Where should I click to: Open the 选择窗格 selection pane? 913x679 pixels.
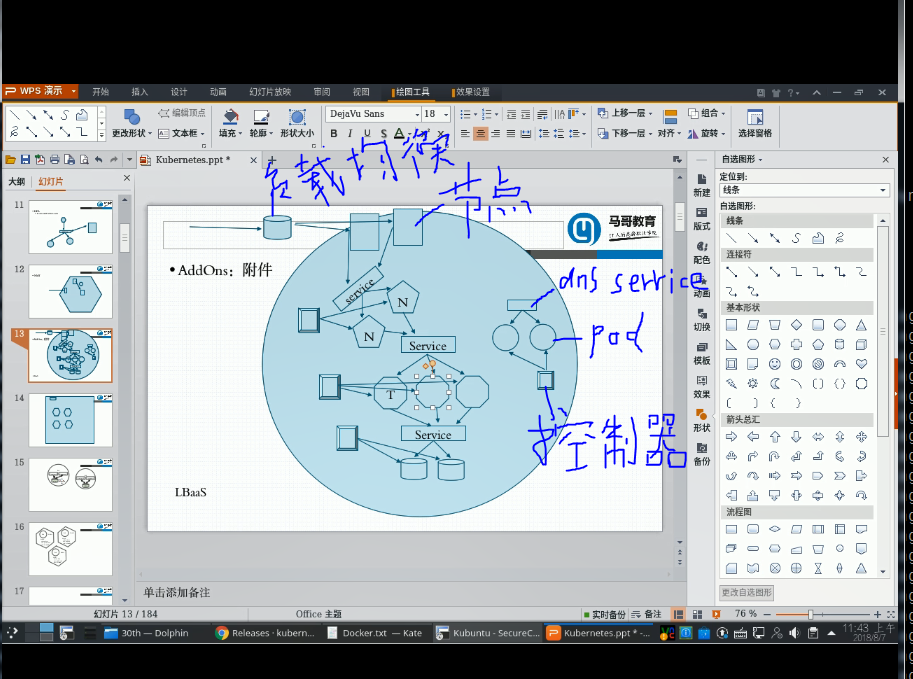(755, 123)
